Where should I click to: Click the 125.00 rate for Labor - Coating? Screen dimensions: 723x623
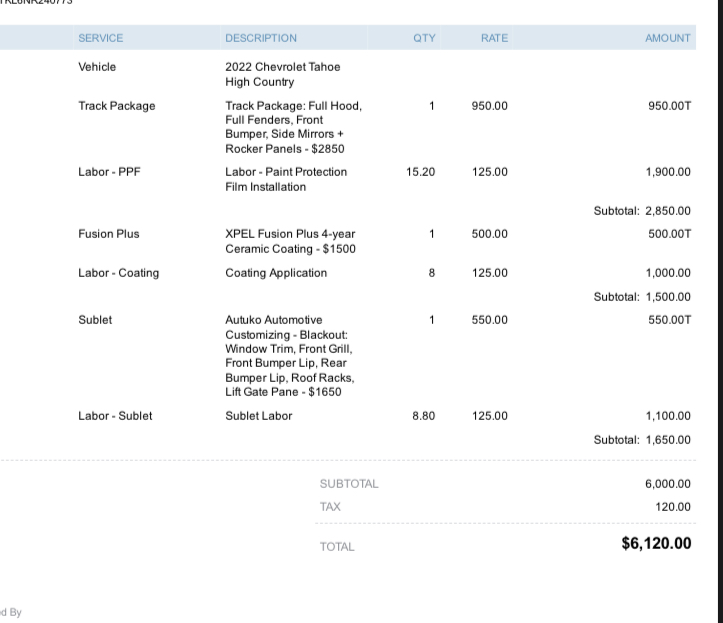coord(490,273)
